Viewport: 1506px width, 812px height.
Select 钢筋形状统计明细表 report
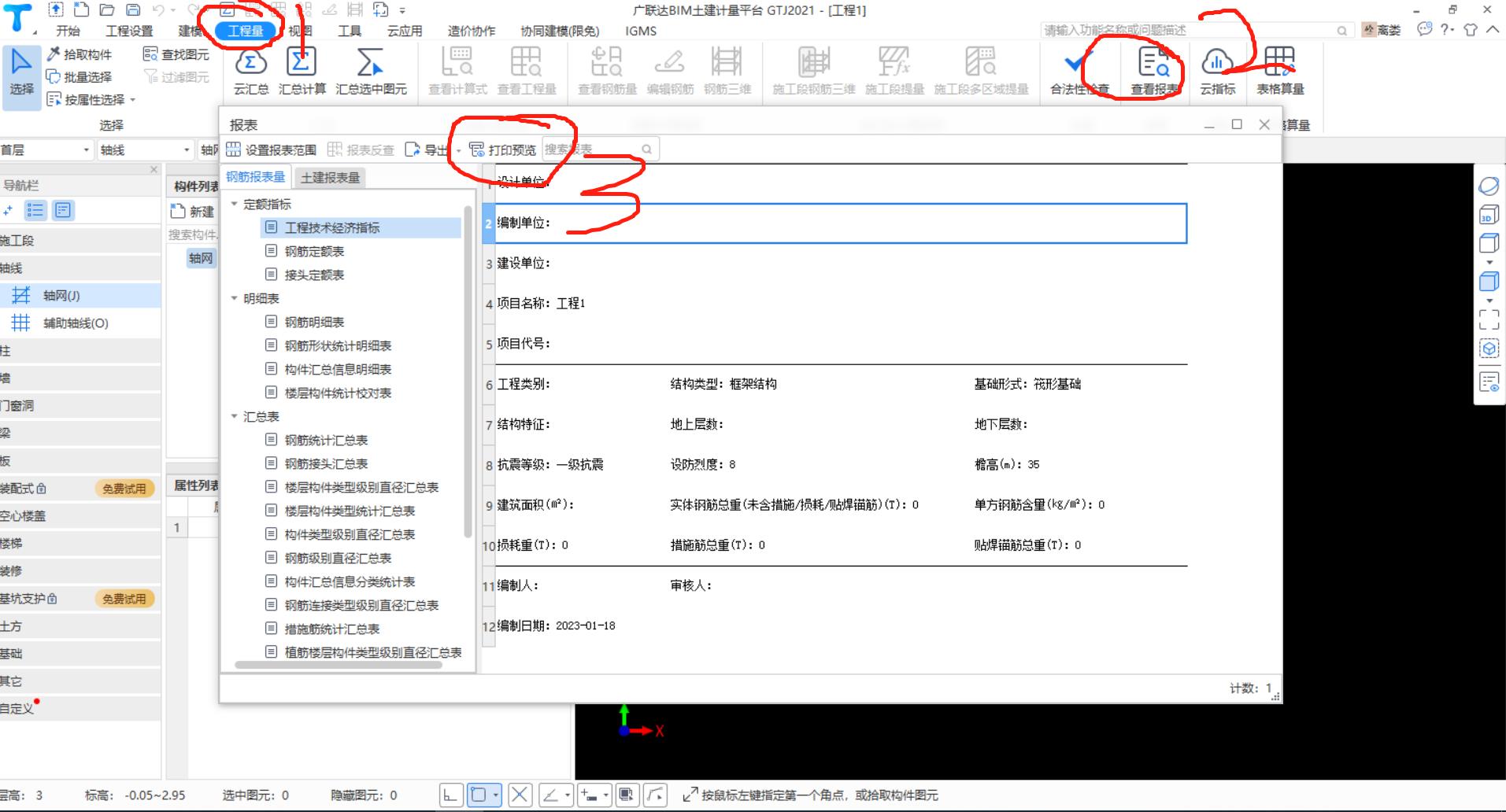click(338, 345)
